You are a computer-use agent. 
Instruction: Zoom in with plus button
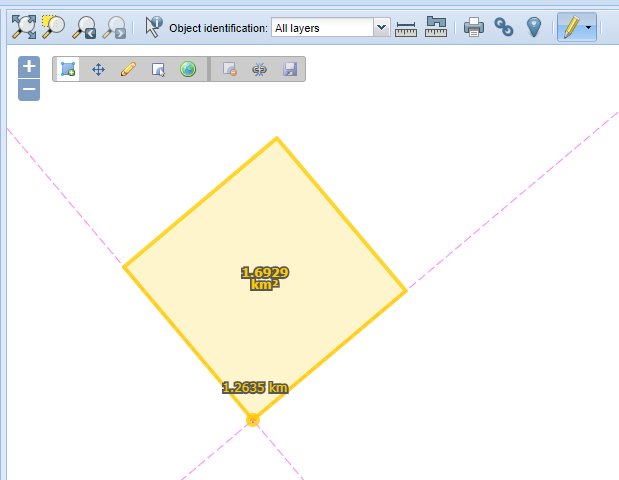[29, 67]
